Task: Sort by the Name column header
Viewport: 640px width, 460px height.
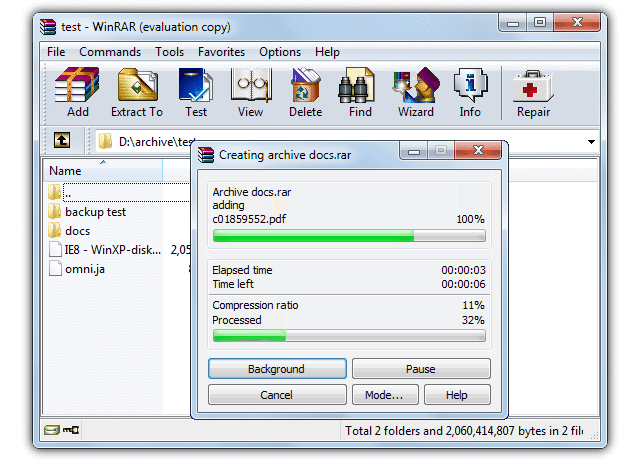Action: click(x=103, y=171)
